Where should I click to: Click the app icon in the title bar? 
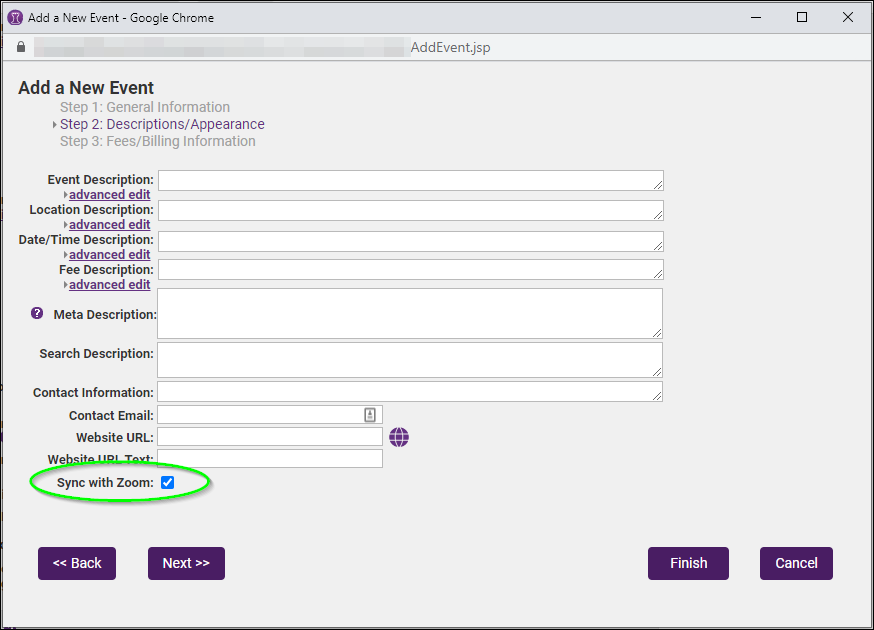(x=15, y=17)
